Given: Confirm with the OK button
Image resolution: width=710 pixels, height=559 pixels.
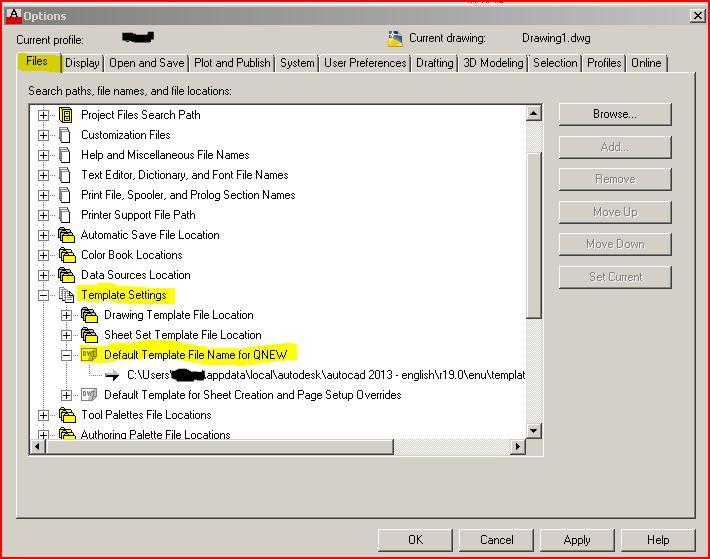Looking at the screenshot, I should pos(415,540).
